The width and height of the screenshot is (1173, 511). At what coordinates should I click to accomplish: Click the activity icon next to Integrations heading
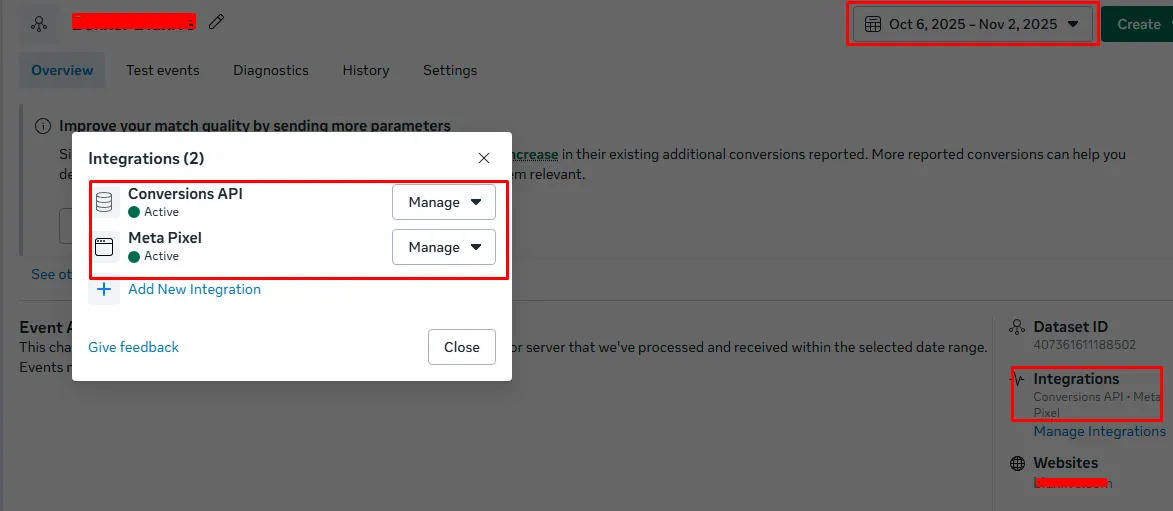coord(1018,379)
